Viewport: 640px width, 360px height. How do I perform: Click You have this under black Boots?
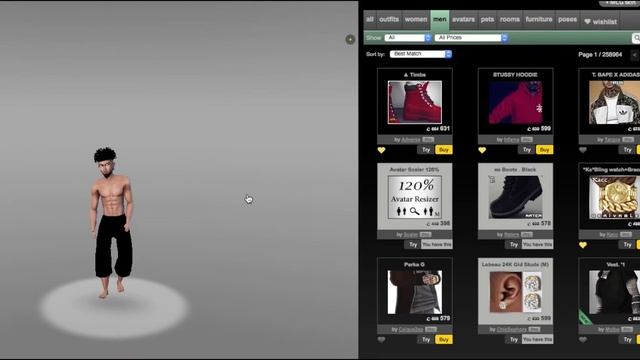[x=538, y=244]
